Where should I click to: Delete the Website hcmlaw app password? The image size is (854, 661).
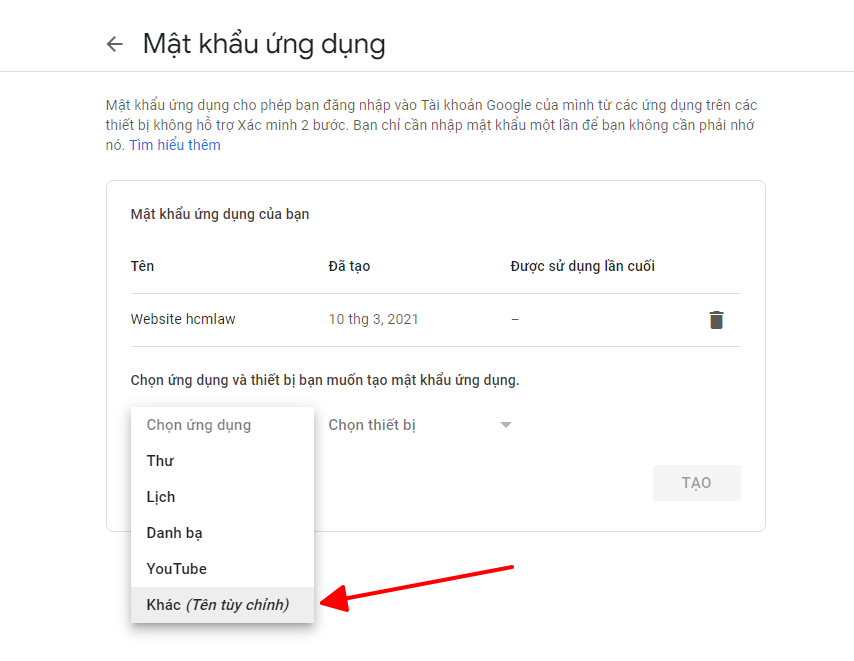(x=716, y=320)
